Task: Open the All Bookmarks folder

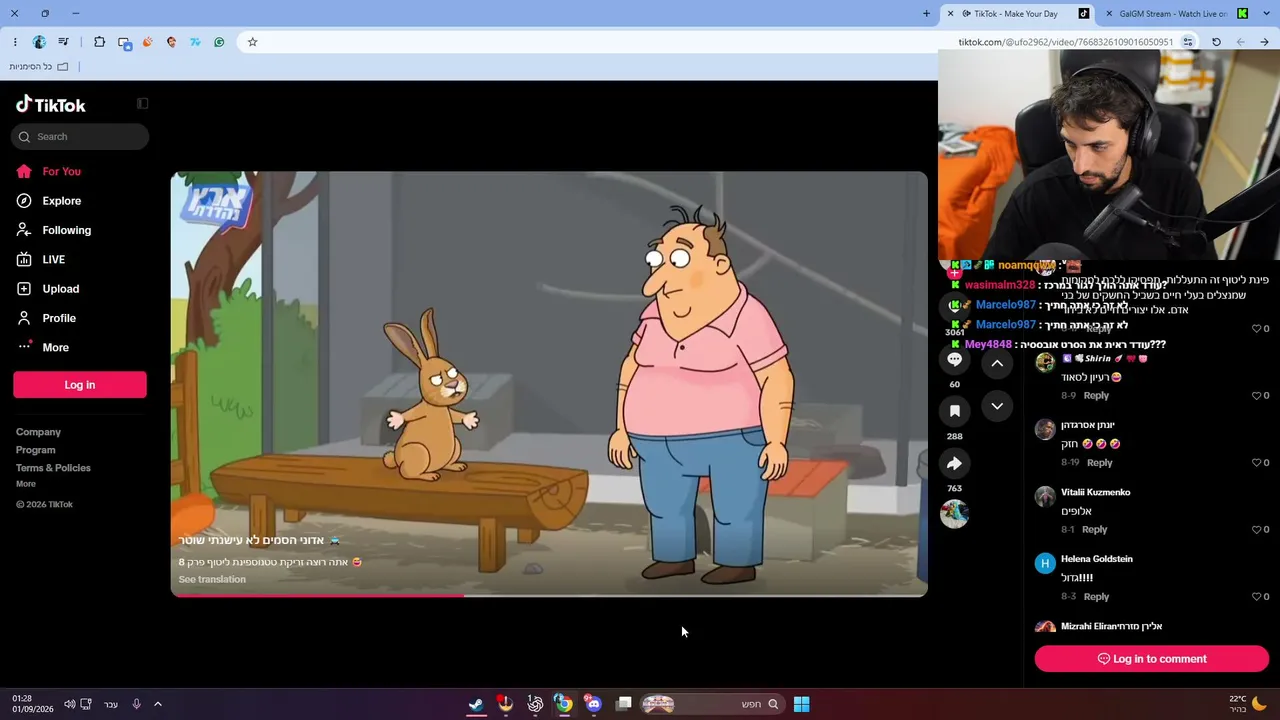Action: coord(39,67)
